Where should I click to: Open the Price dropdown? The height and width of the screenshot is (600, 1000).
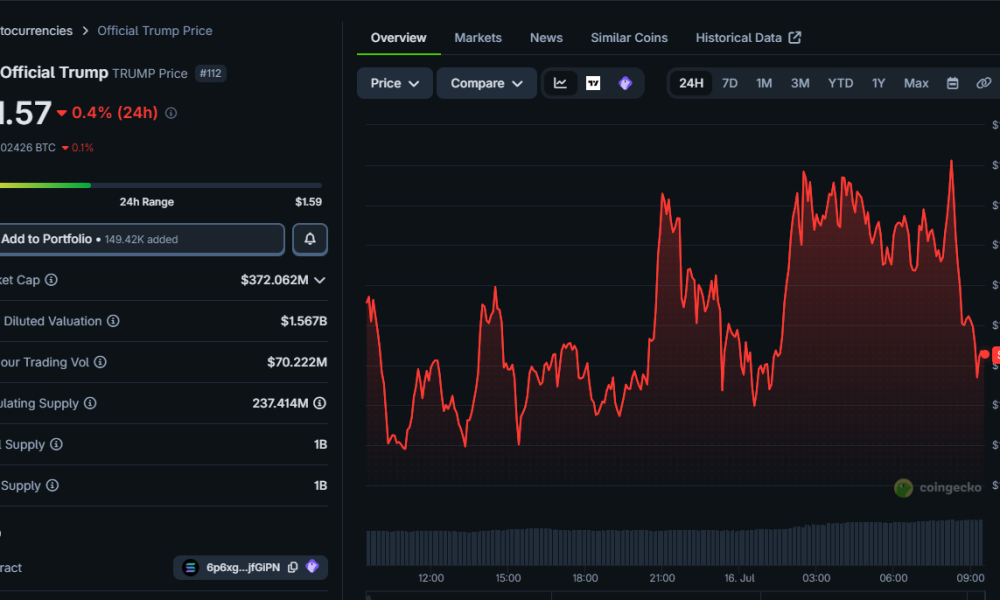pos(395,84)
